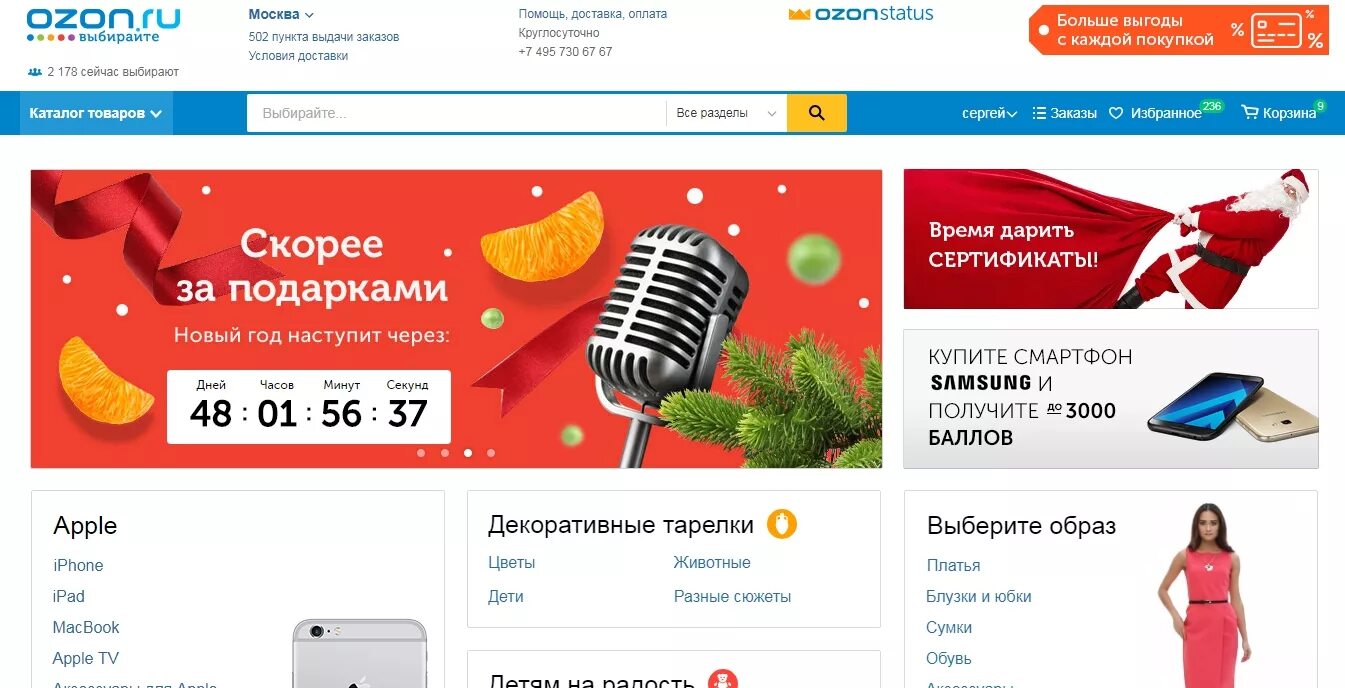Open the Заказы list icon
This screenshot has height=688, width=1345.
pyautogui.click(x=1039, y=113)
